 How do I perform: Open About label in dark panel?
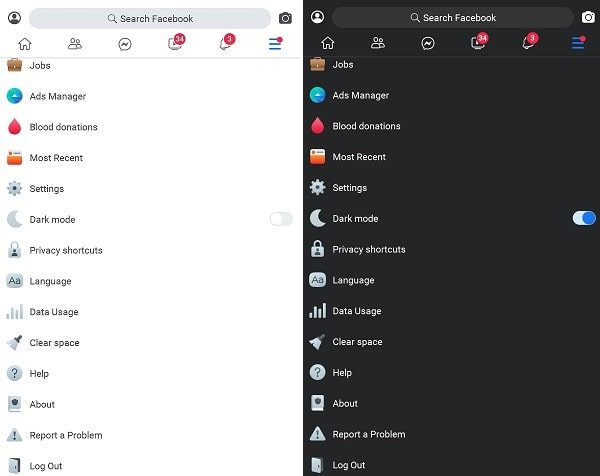tap(345, 403)
